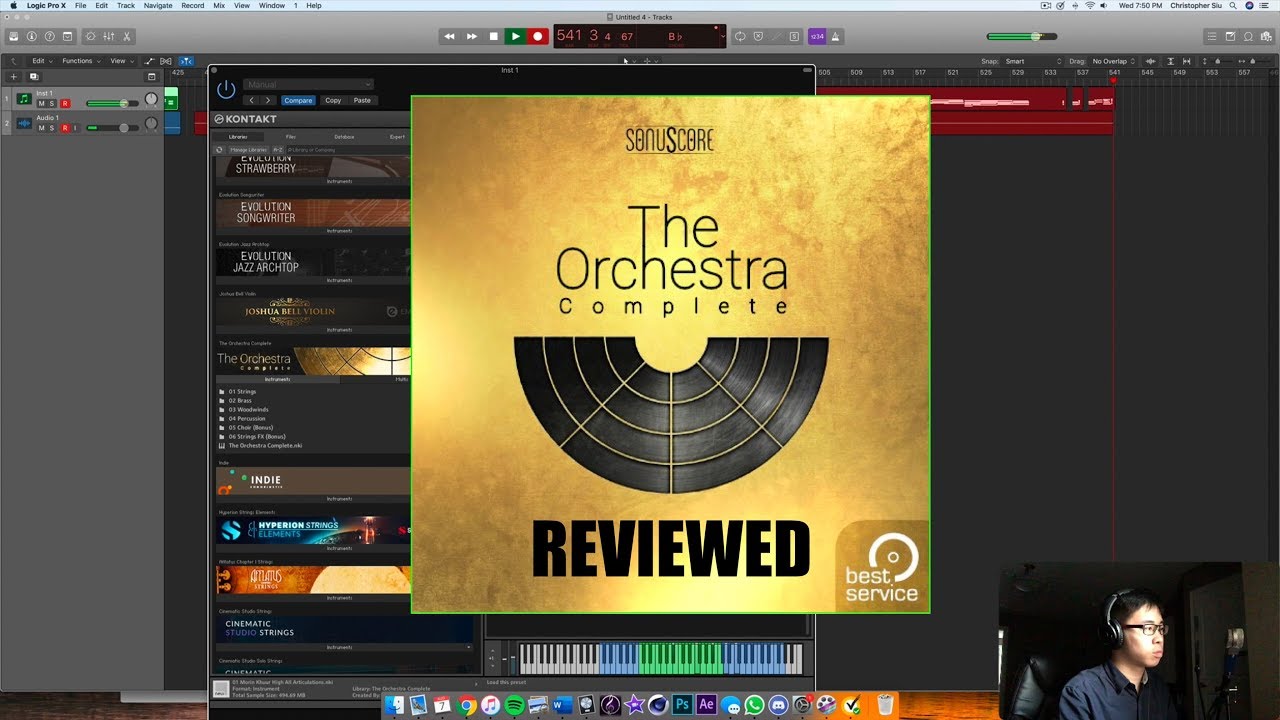Screen dimensions: 1280x720
Task: Open the Note Pads icon
Action: pyautogui.click(x=1230, y=36)
